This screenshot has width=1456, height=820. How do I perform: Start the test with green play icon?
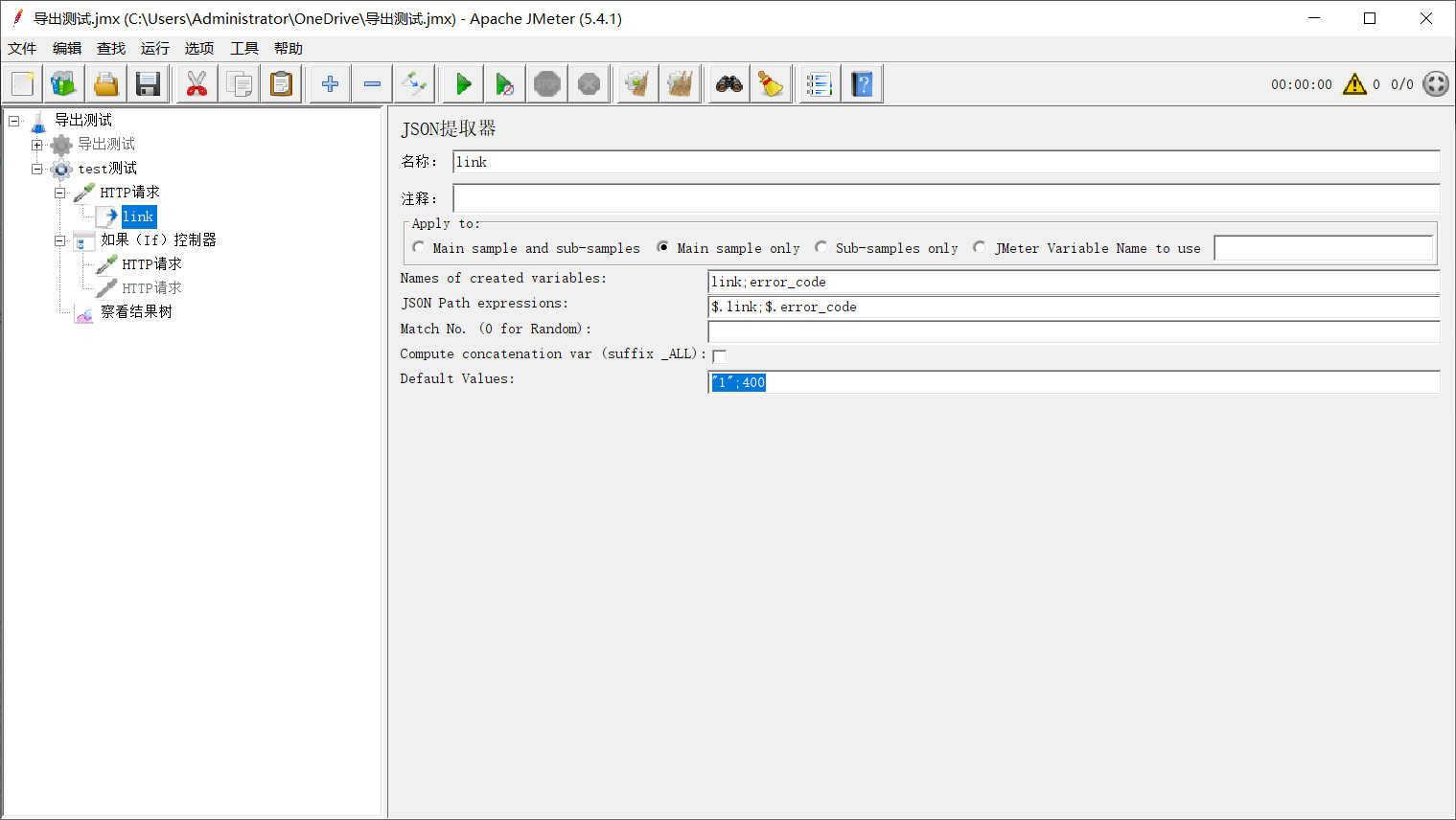pyautogui.click(x=463, y=84)
